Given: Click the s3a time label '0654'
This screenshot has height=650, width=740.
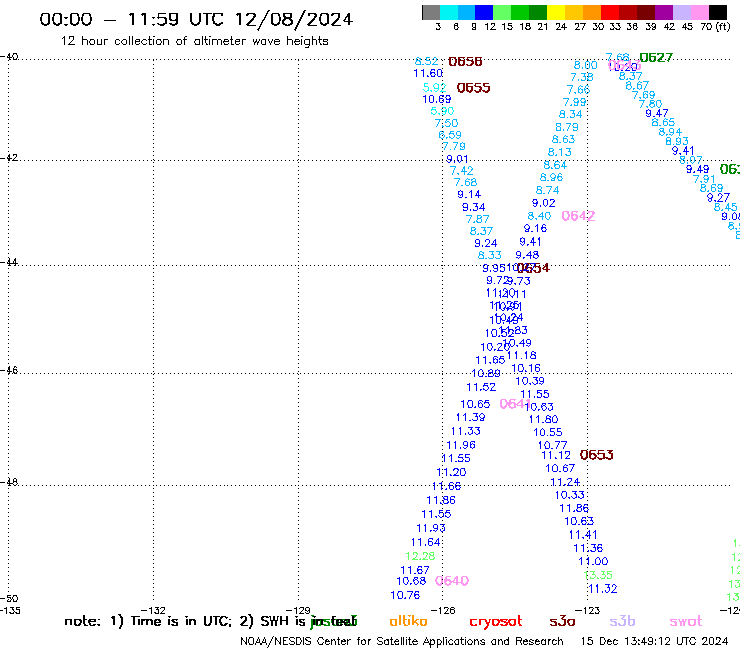Looking at the screenshot, I should coord(533,268).
